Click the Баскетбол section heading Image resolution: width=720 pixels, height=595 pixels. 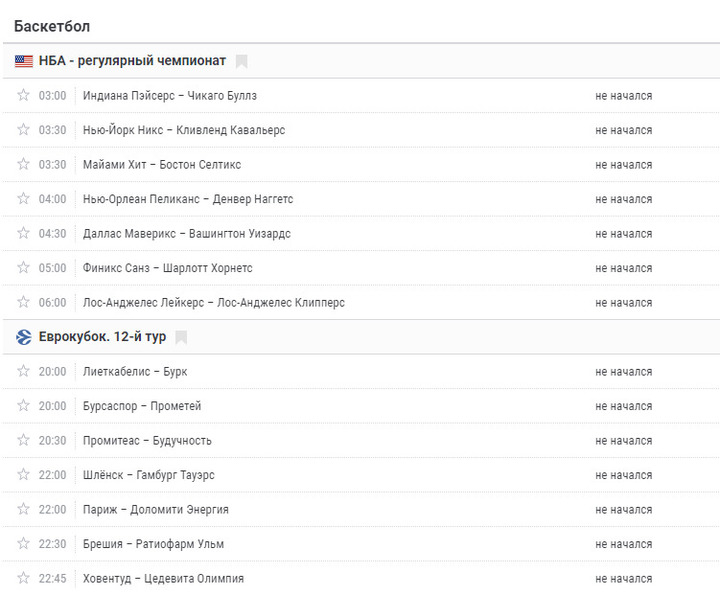(52, 26)
